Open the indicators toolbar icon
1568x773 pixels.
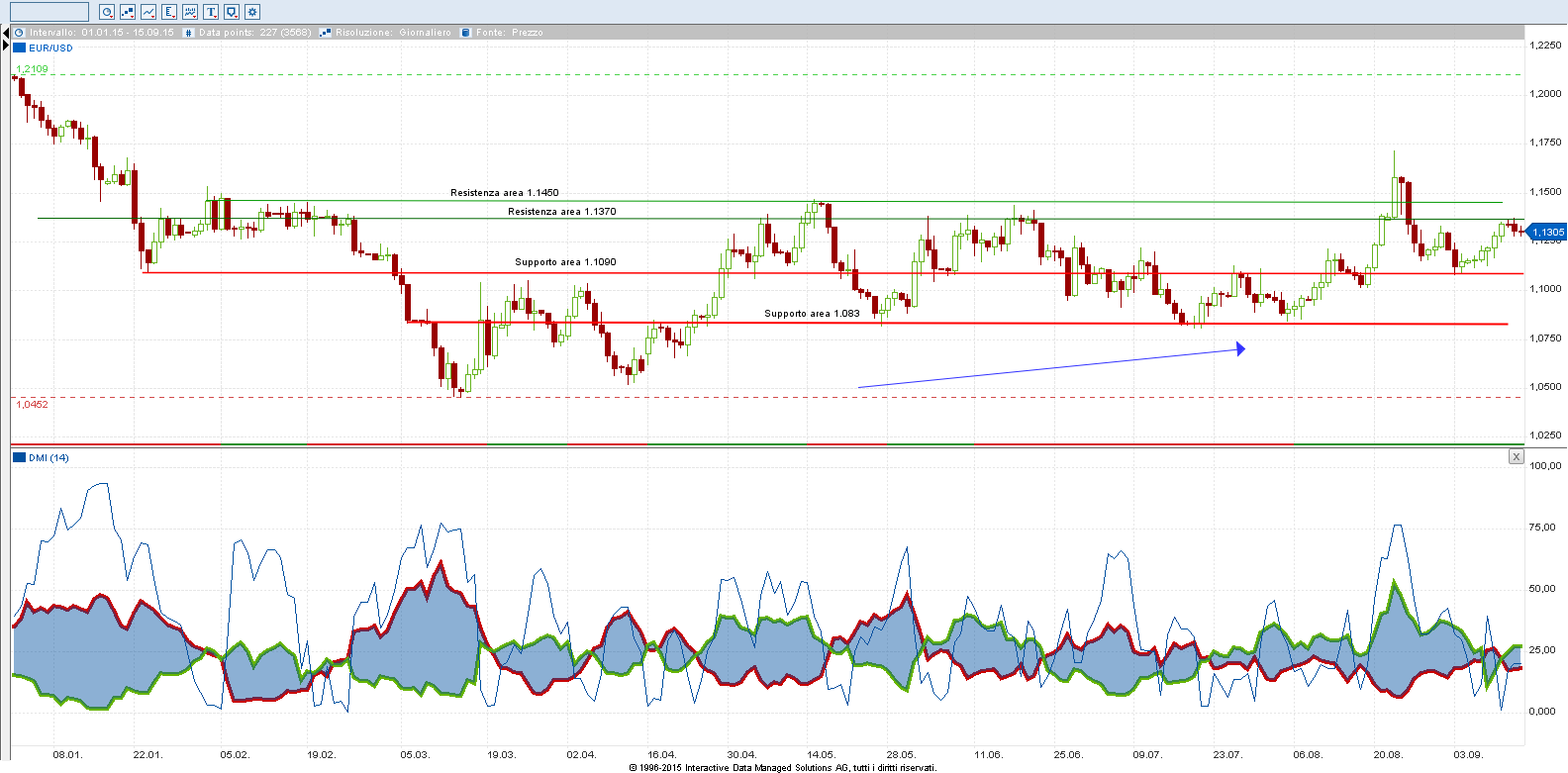click(x=190, y=12)
